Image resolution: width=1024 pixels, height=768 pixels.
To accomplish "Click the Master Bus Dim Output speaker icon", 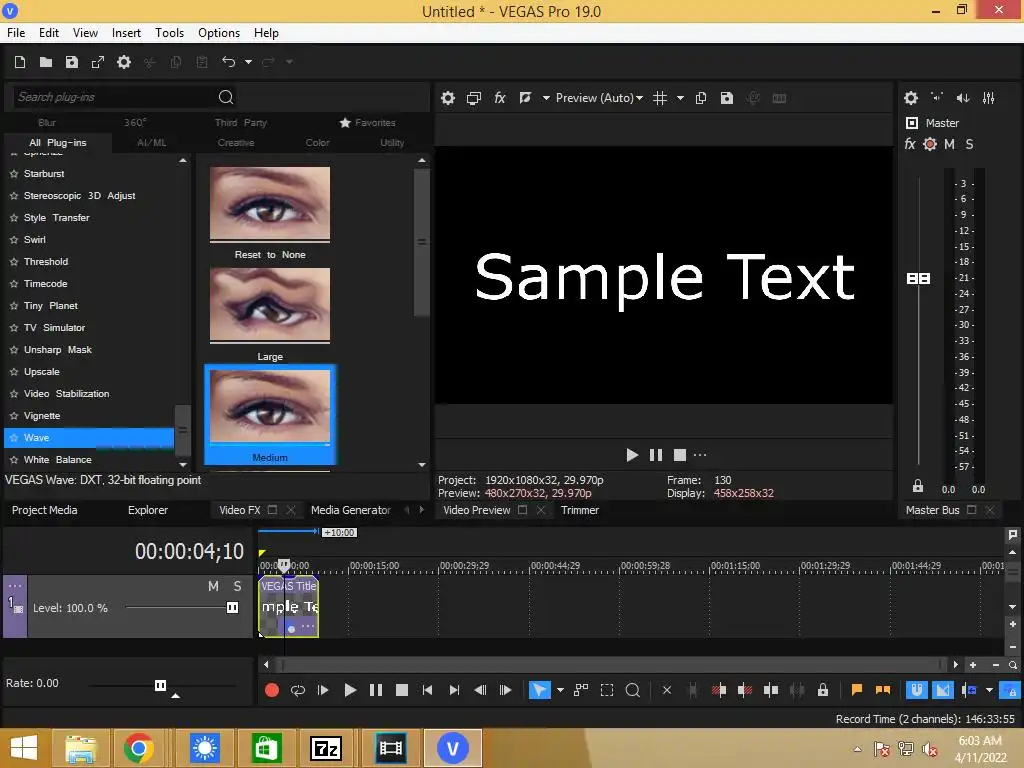I will (963, 98).
